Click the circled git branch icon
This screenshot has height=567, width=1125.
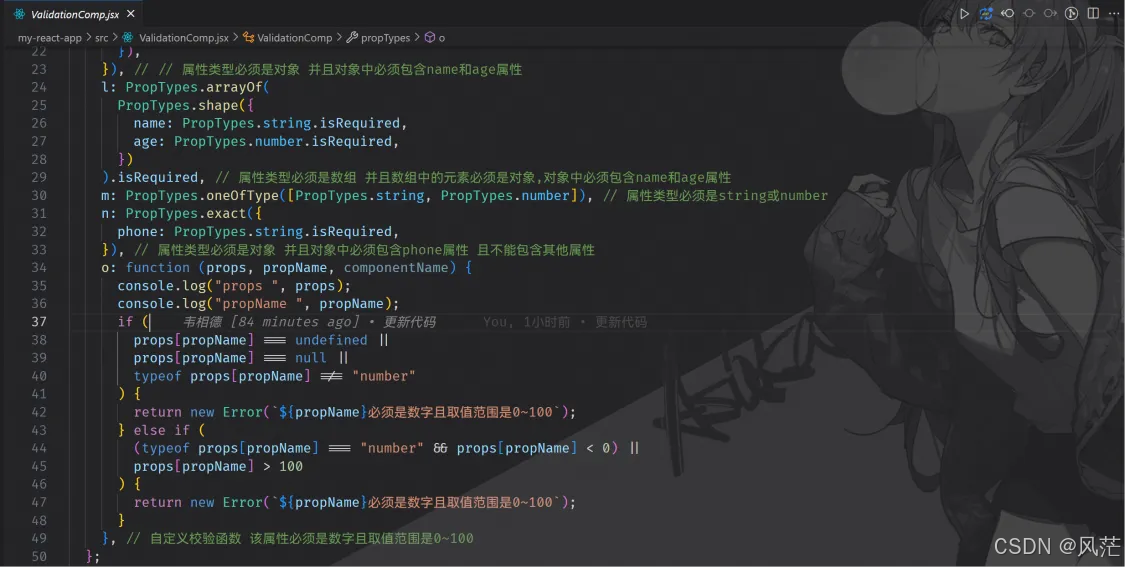1071,14
